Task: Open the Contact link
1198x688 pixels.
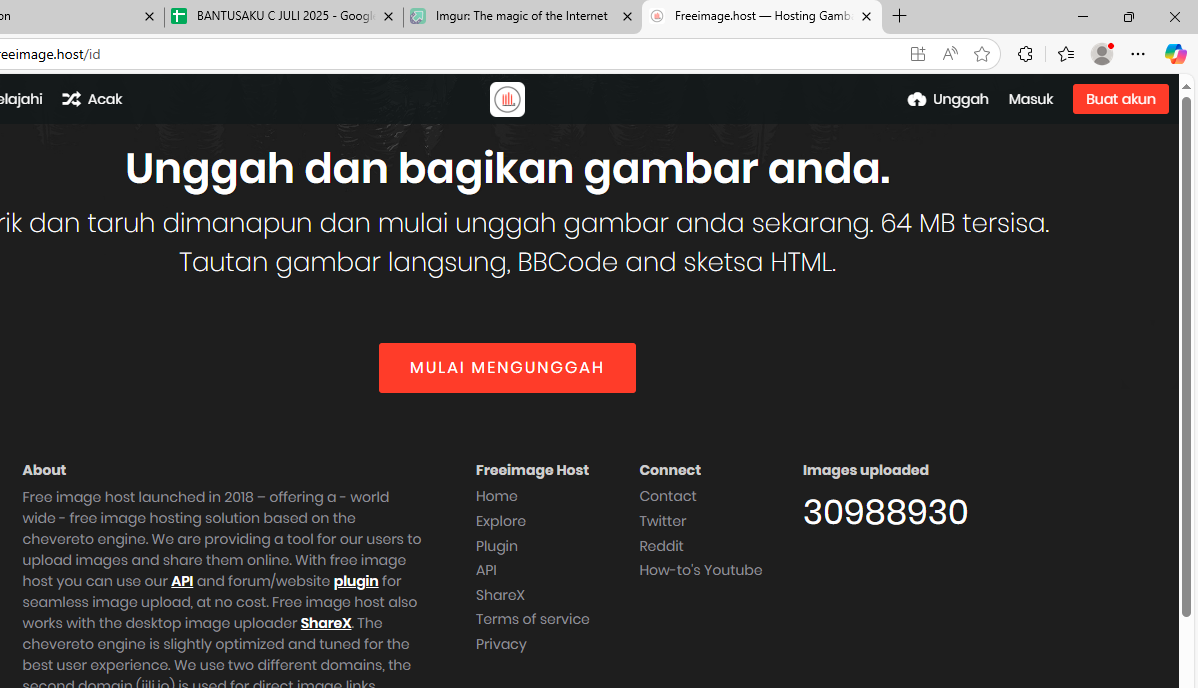Action: click(x=668, y=496)
